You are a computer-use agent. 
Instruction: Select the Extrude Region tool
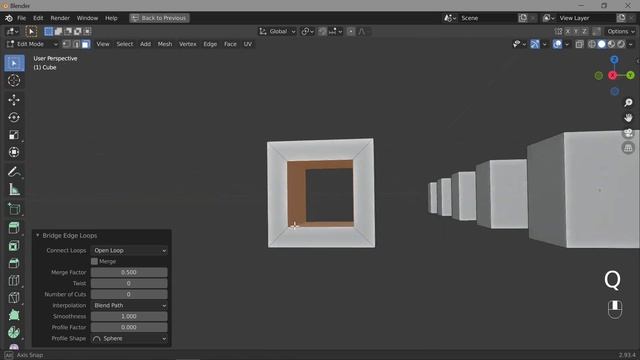tap(14, 228)
